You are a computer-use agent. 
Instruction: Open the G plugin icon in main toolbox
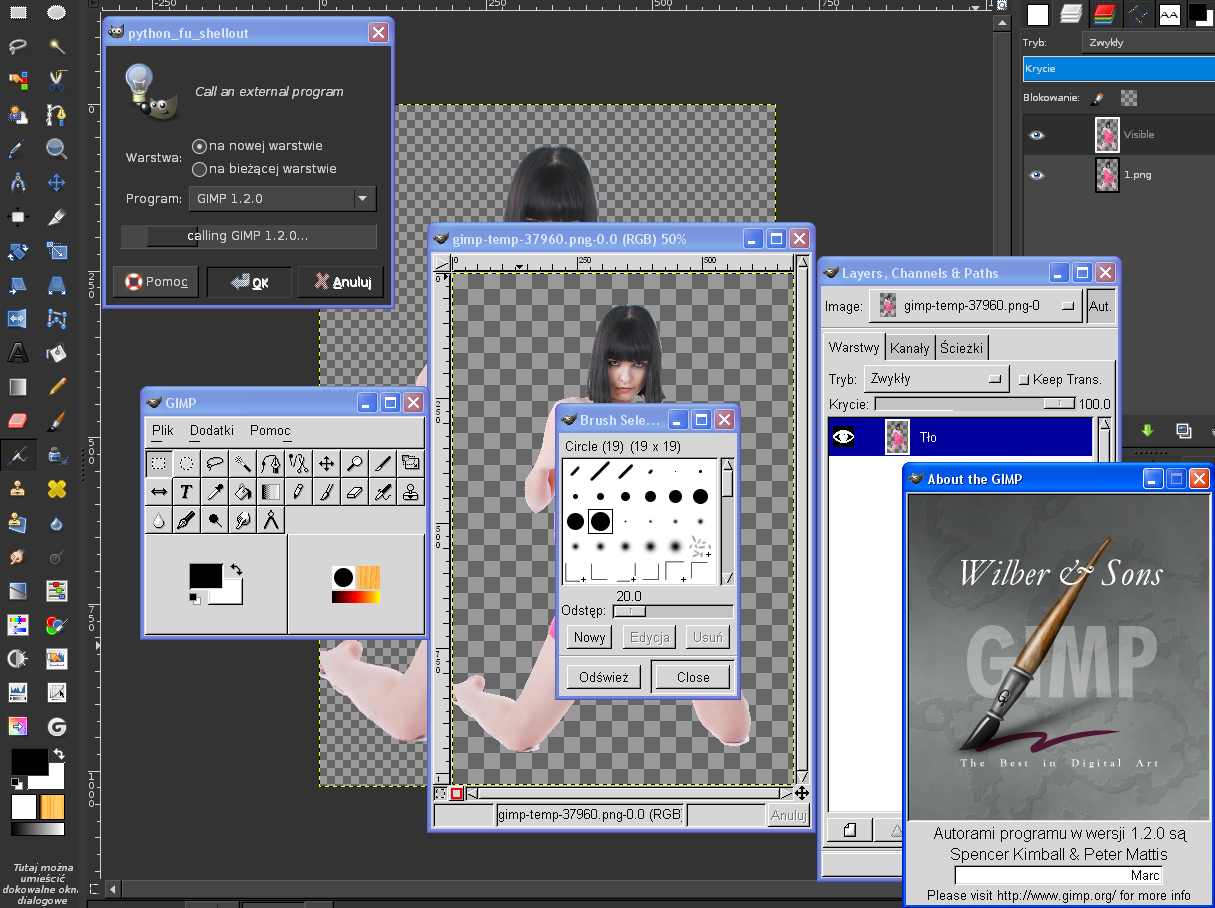57,727
